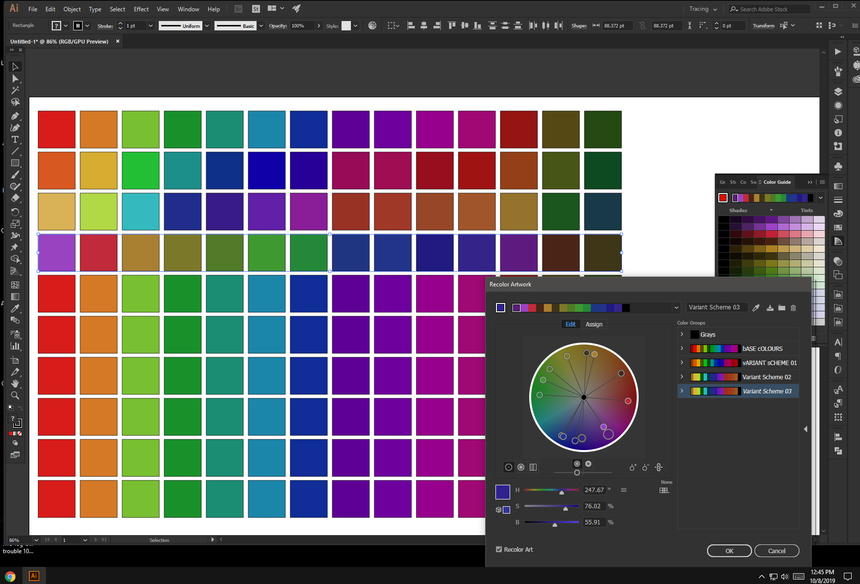Image resolution: width=860 pixels, height=584 pixels.
Task: Expand the bASE cOLOURS color group
Action: click(x=682, y=348)
